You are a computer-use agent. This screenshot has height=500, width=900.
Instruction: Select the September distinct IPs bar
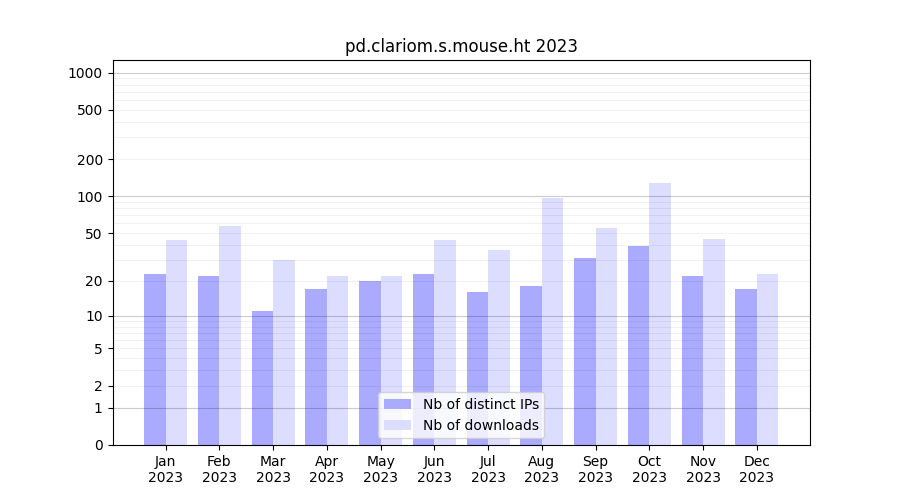point(585,351)
